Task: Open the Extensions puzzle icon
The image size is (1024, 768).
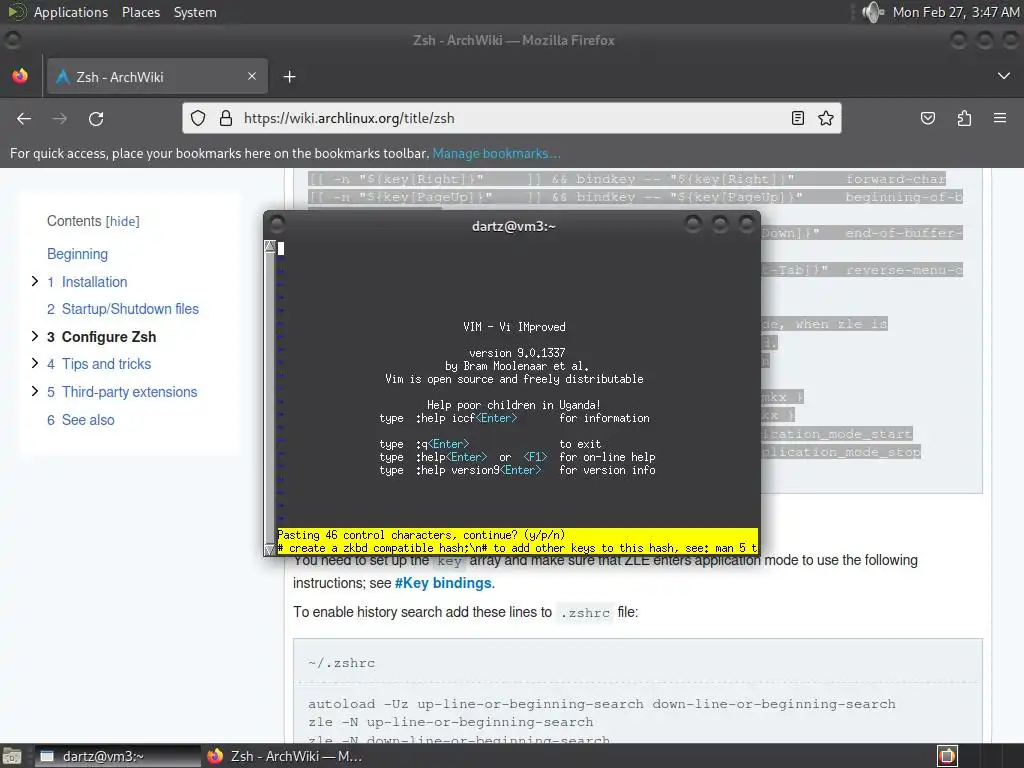Action: 964,118
